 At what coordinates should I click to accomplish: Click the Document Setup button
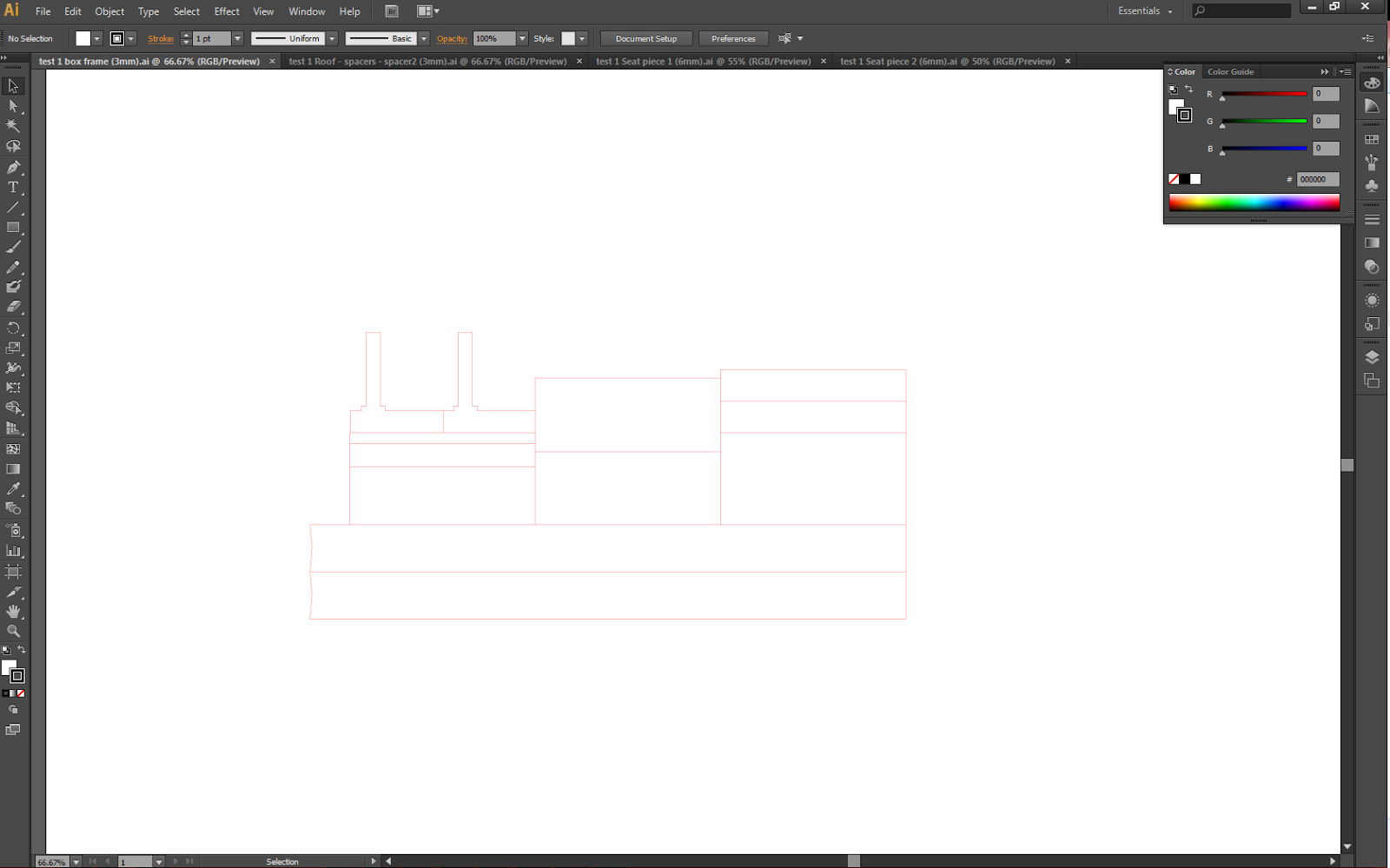click(x=646, y=38)
